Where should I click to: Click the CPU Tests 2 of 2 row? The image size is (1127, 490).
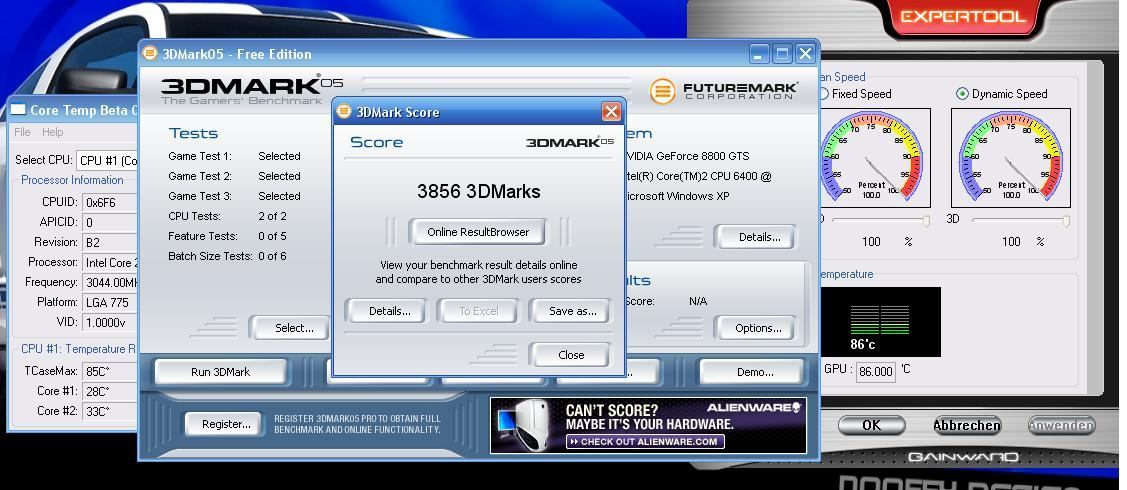point(227,216)
